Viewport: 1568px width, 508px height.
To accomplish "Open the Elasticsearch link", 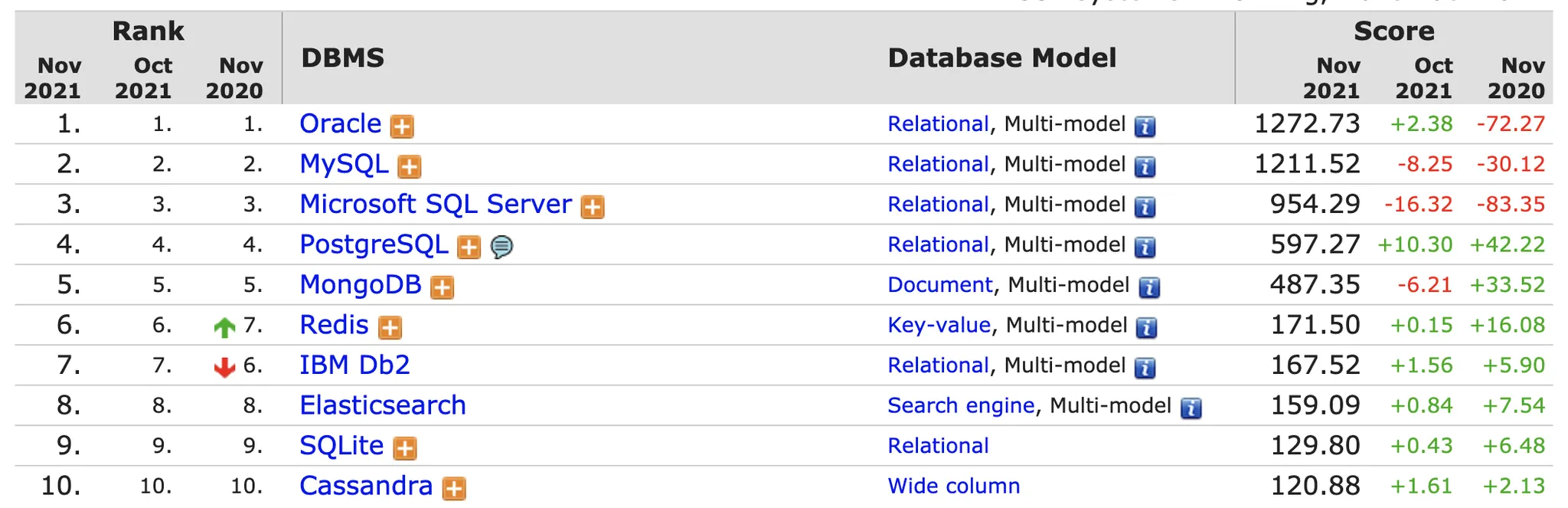I will point(383,405).
